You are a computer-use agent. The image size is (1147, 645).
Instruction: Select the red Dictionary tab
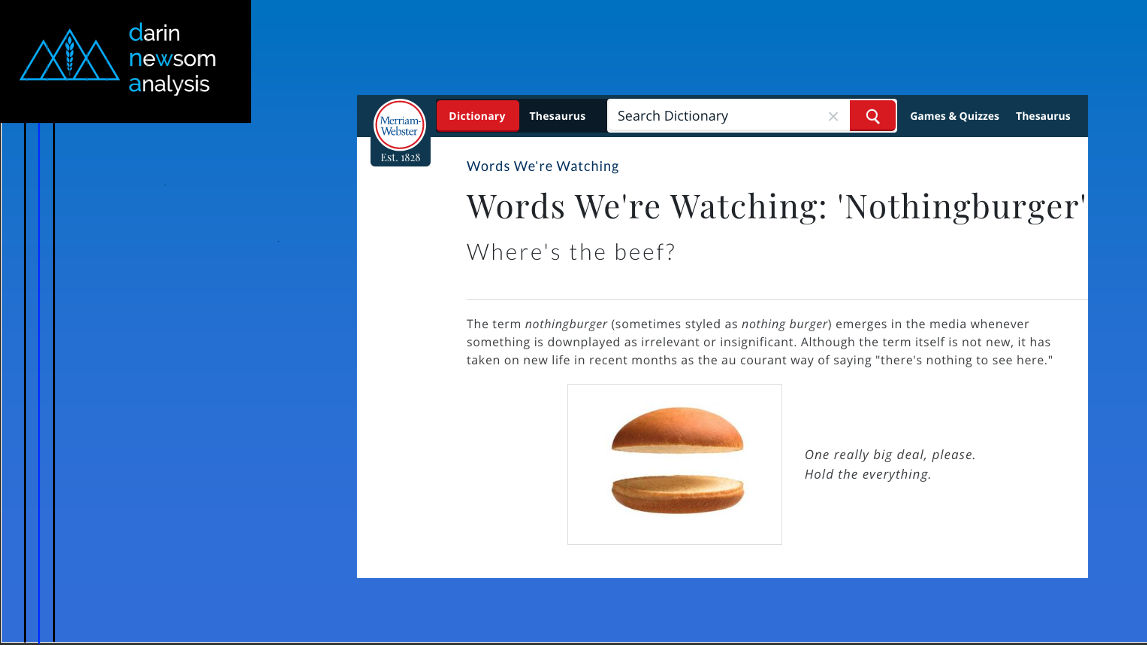pos(477,116)
